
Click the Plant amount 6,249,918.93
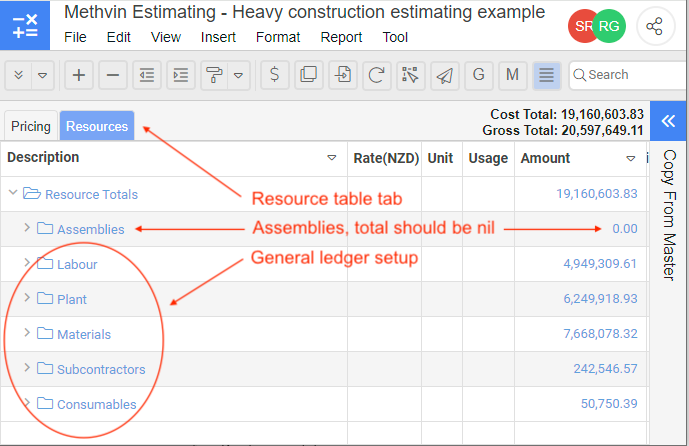(x=600, y=299)
